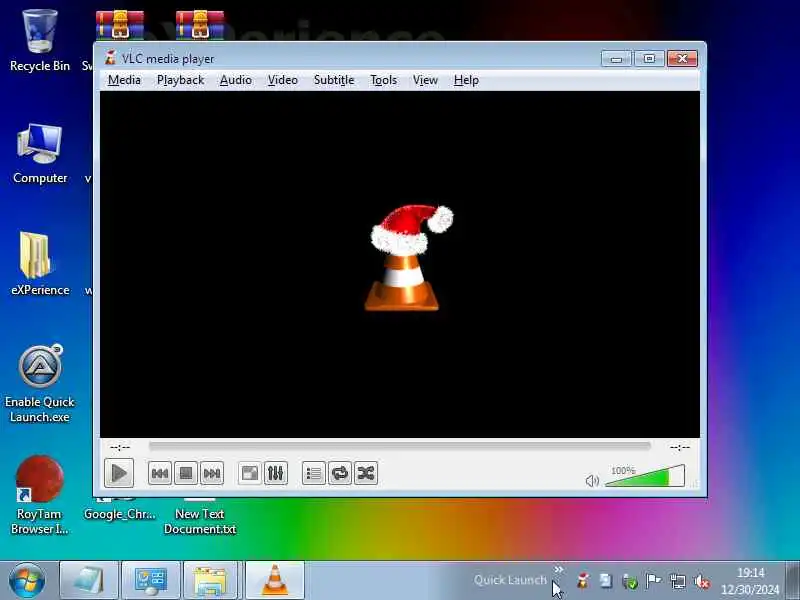This screenshot has height=600, width=800.
Task: Select first WinRAR archive icon on desktop
Action: pyautogui.click(x=120, y=25)
